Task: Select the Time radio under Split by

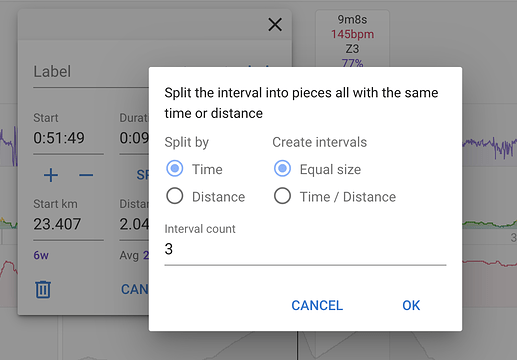Action: (x=175, y=169)
